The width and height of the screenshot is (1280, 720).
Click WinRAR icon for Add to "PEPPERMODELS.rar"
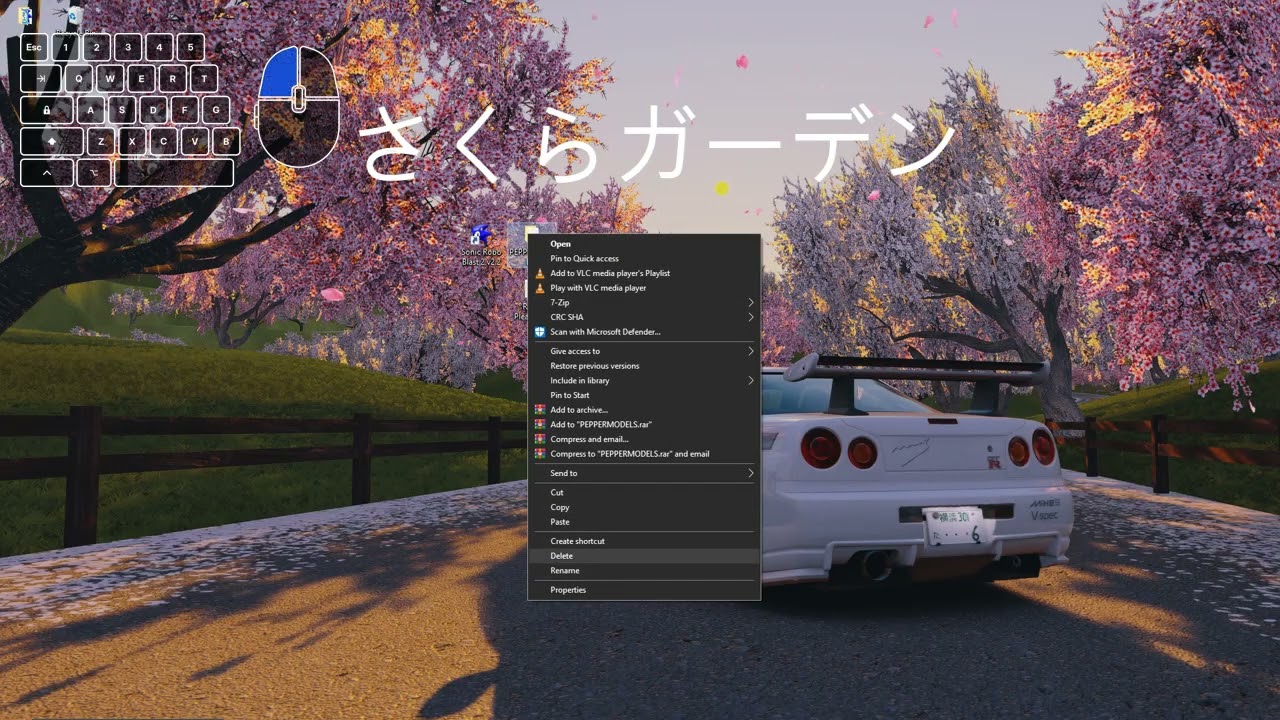click(540, 425)
